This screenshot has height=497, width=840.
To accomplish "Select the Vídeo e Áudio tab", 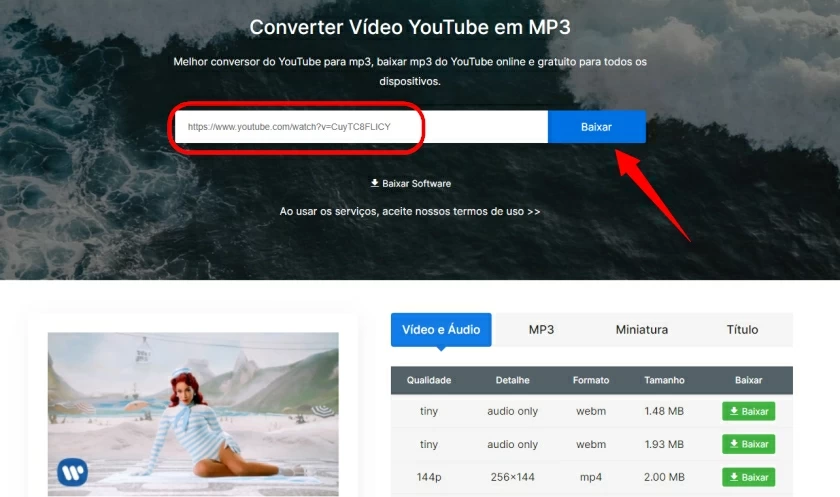I will coord(441,329).
